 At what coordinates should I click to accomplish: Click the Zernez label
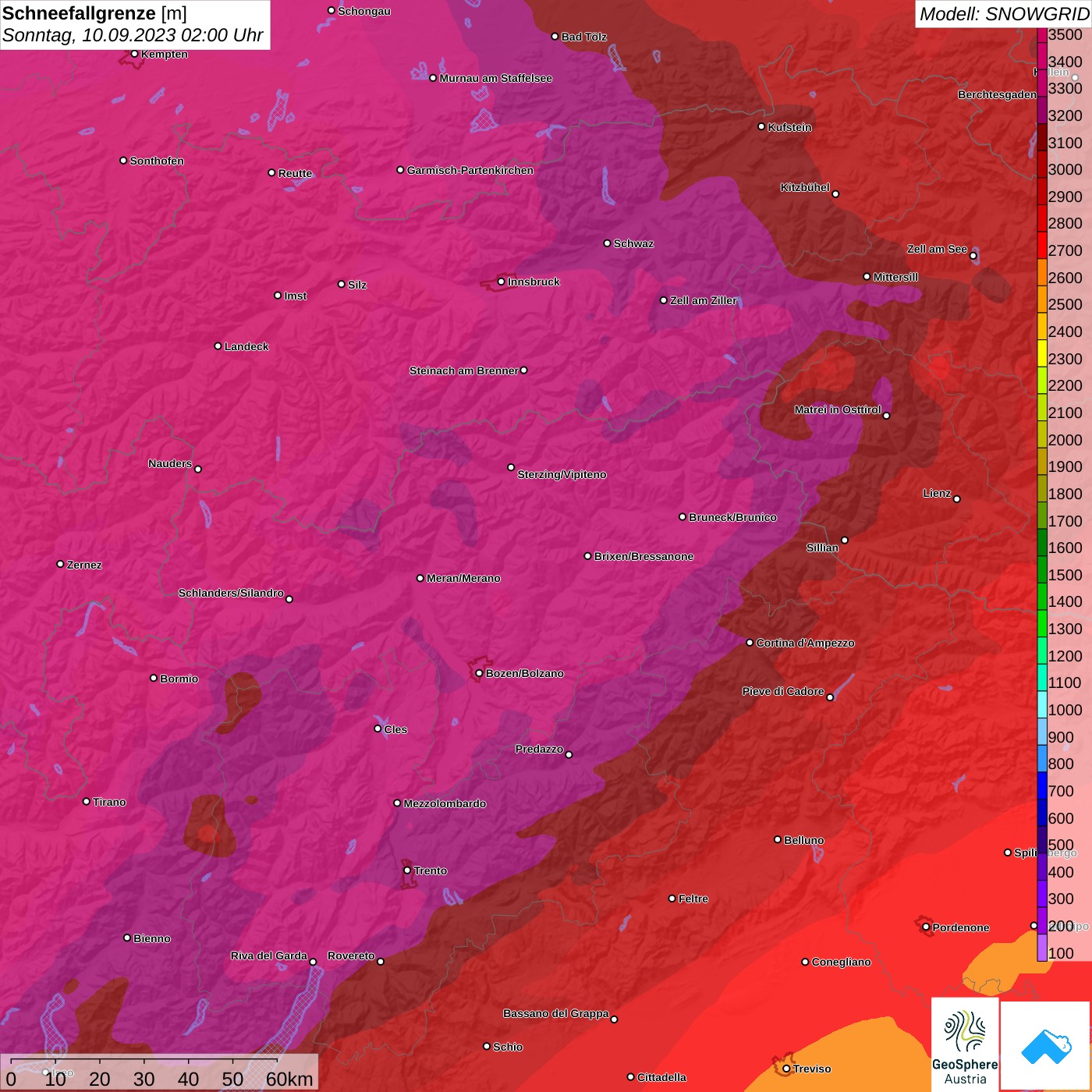coord(84,565)
